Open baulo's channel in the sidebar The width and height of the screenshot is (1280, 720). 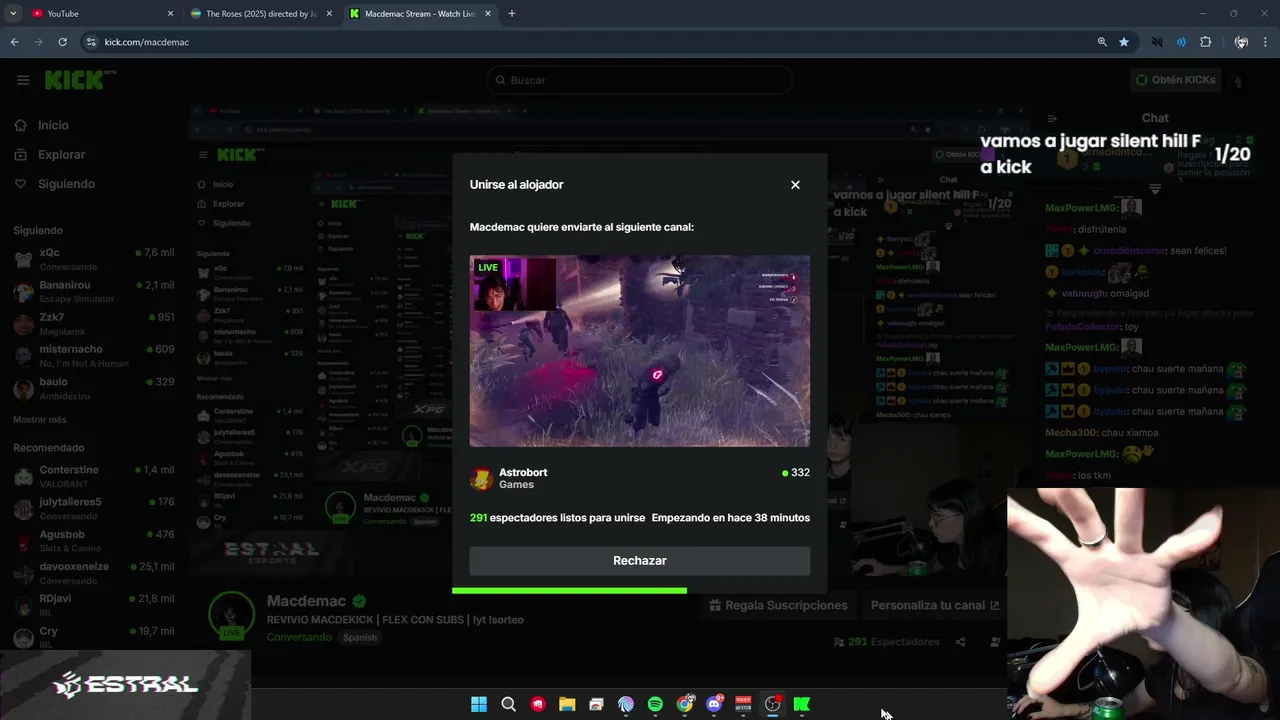pyautogui.click(x=93, y=388)
